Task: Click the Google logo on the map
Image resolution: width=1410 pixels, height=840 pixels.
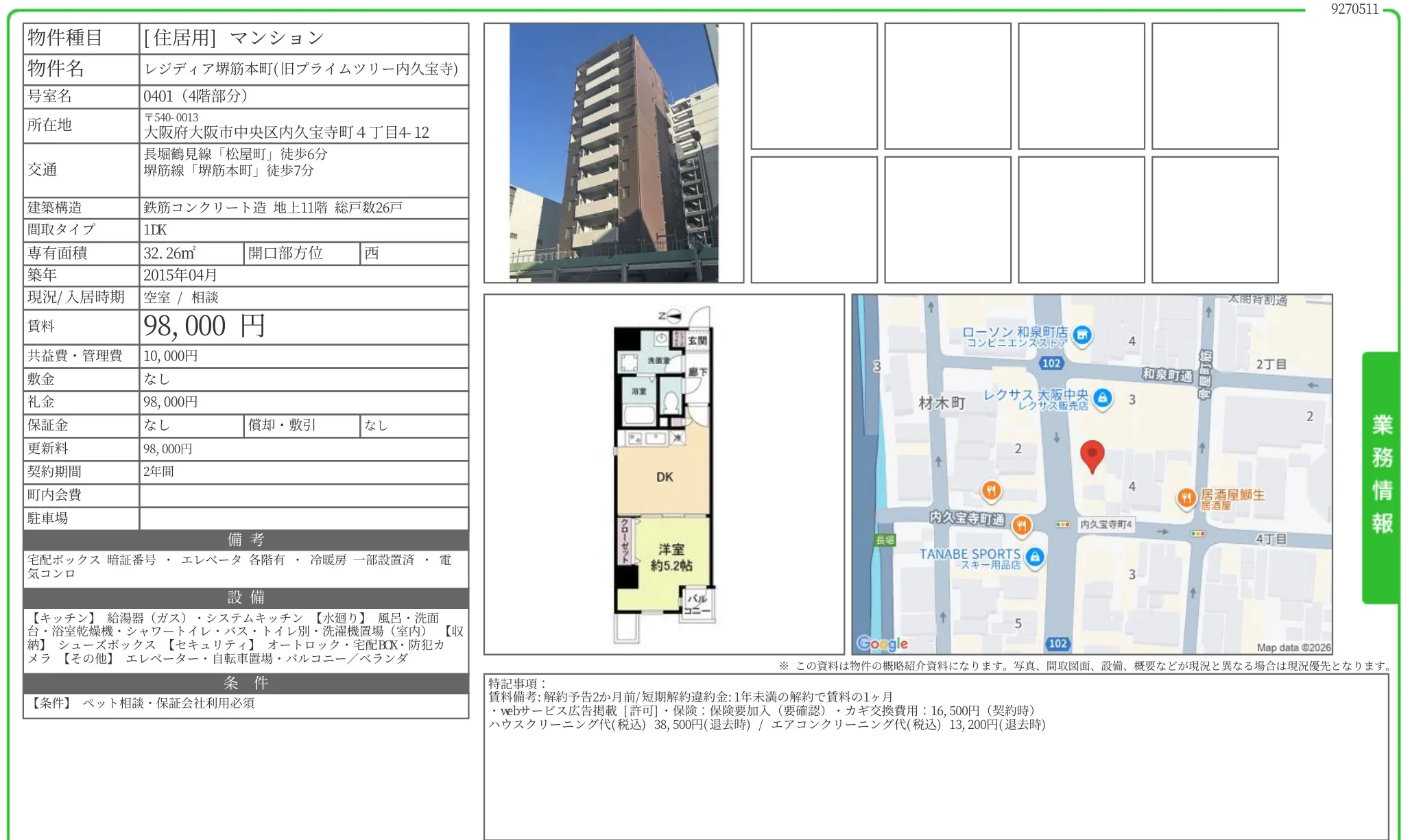Action: pyautogui.click(x=882, y=643)
